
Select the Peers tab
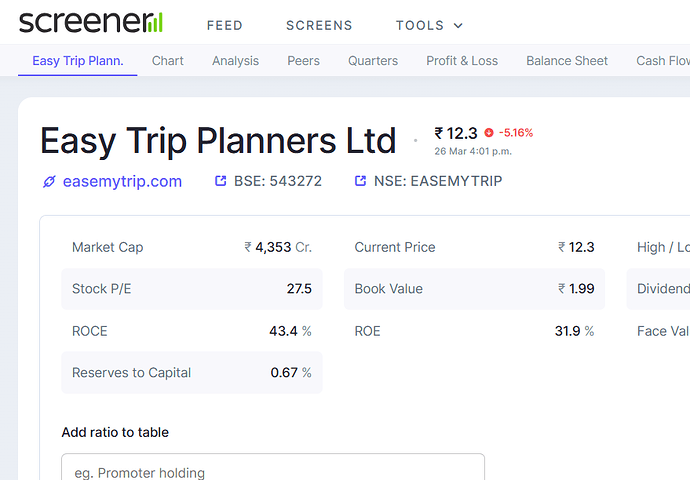[304, 61]
